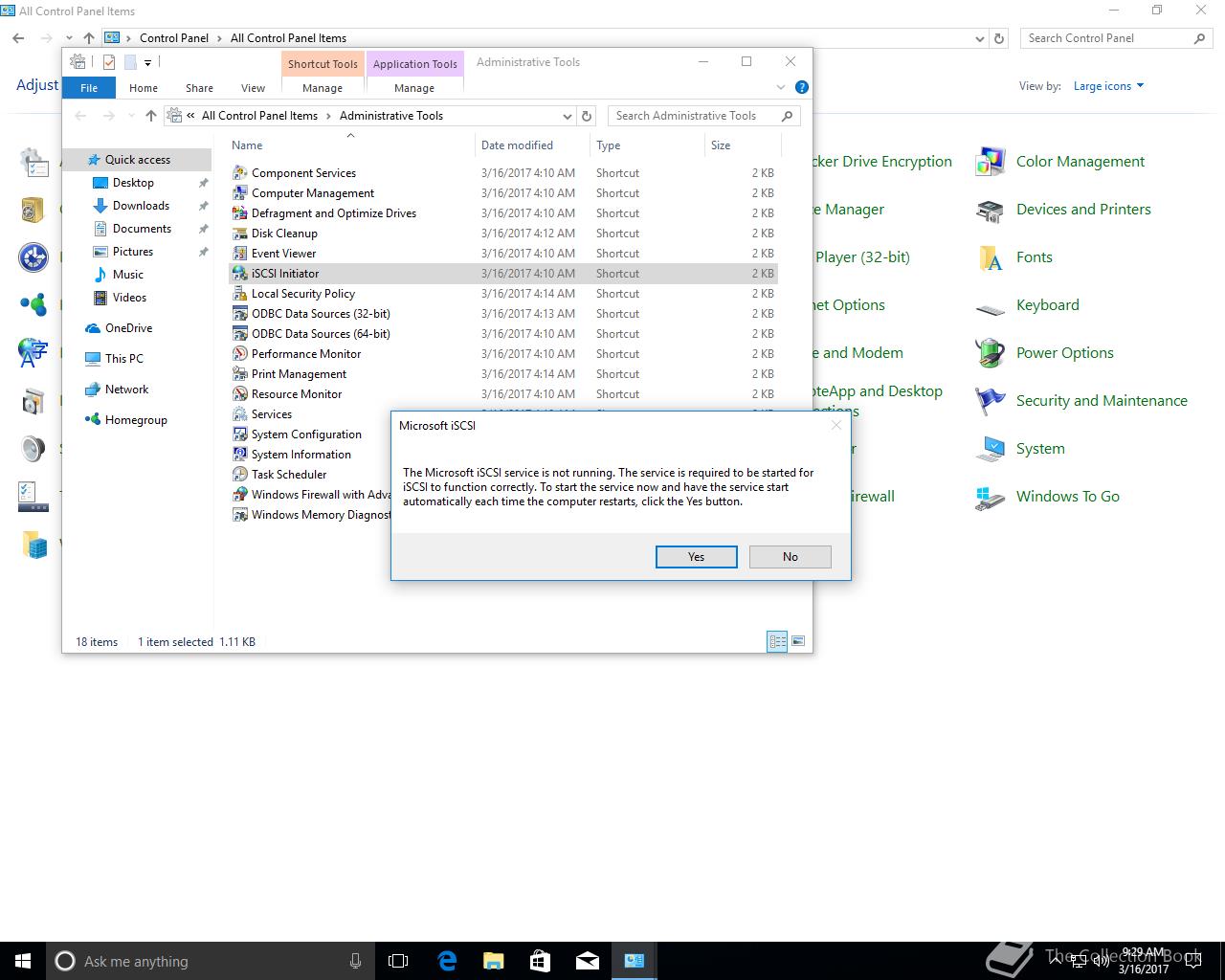Open Microsoft Edge from taskbar
The image size is (1225, 980).
tap(447, 961)
